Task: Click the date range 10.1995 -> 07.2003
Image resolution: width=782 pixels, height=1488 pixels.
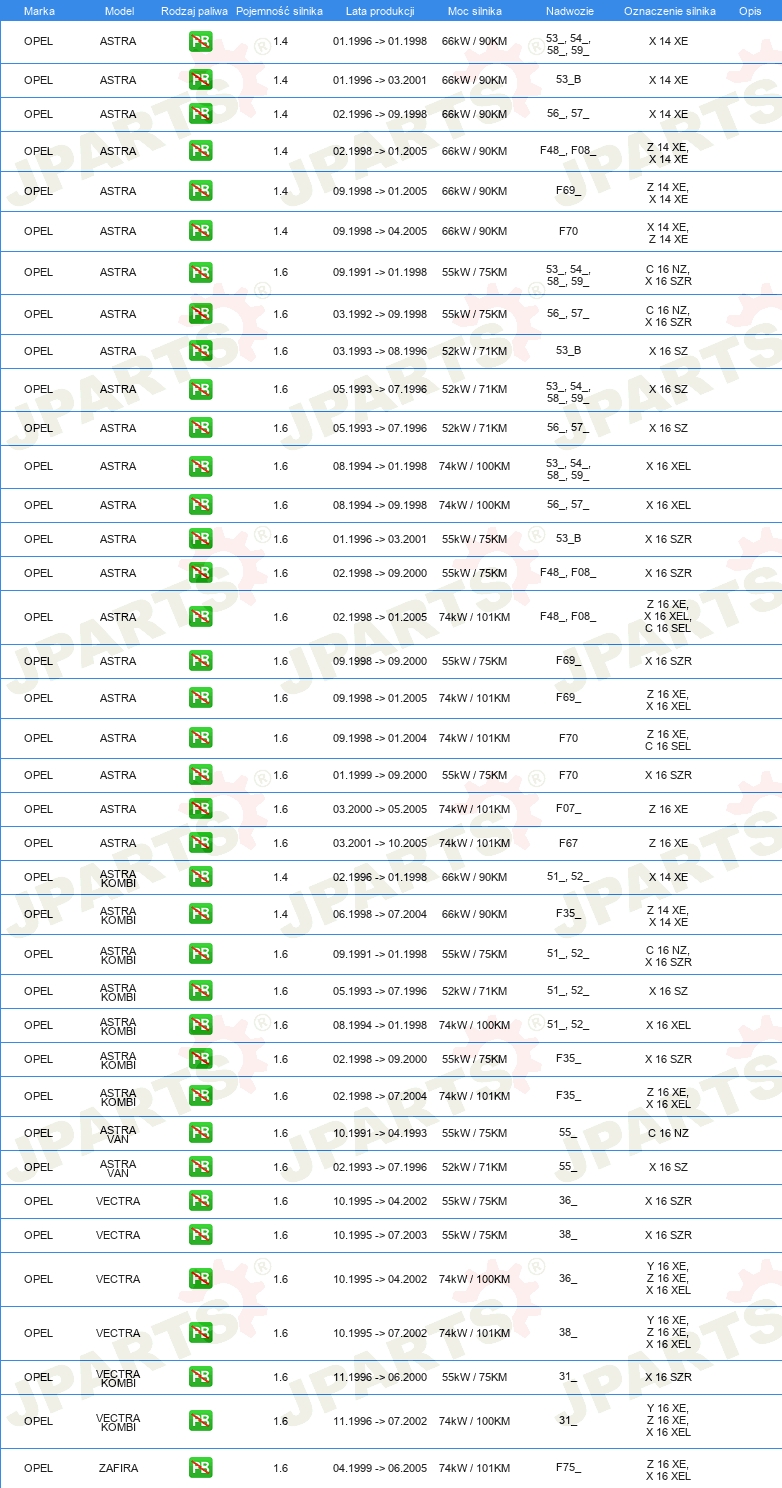Action: tap(380, 1235)
